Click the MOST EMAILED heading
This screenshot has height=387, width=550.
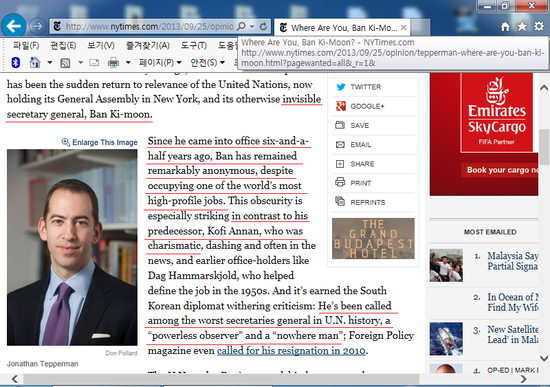(490, 232)
